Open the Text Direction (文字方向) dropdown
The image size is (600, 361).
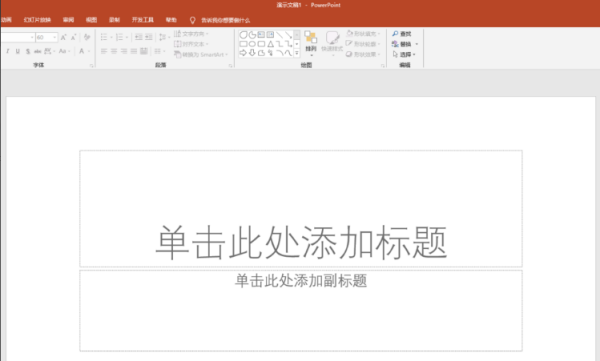(x=191, y=34)
